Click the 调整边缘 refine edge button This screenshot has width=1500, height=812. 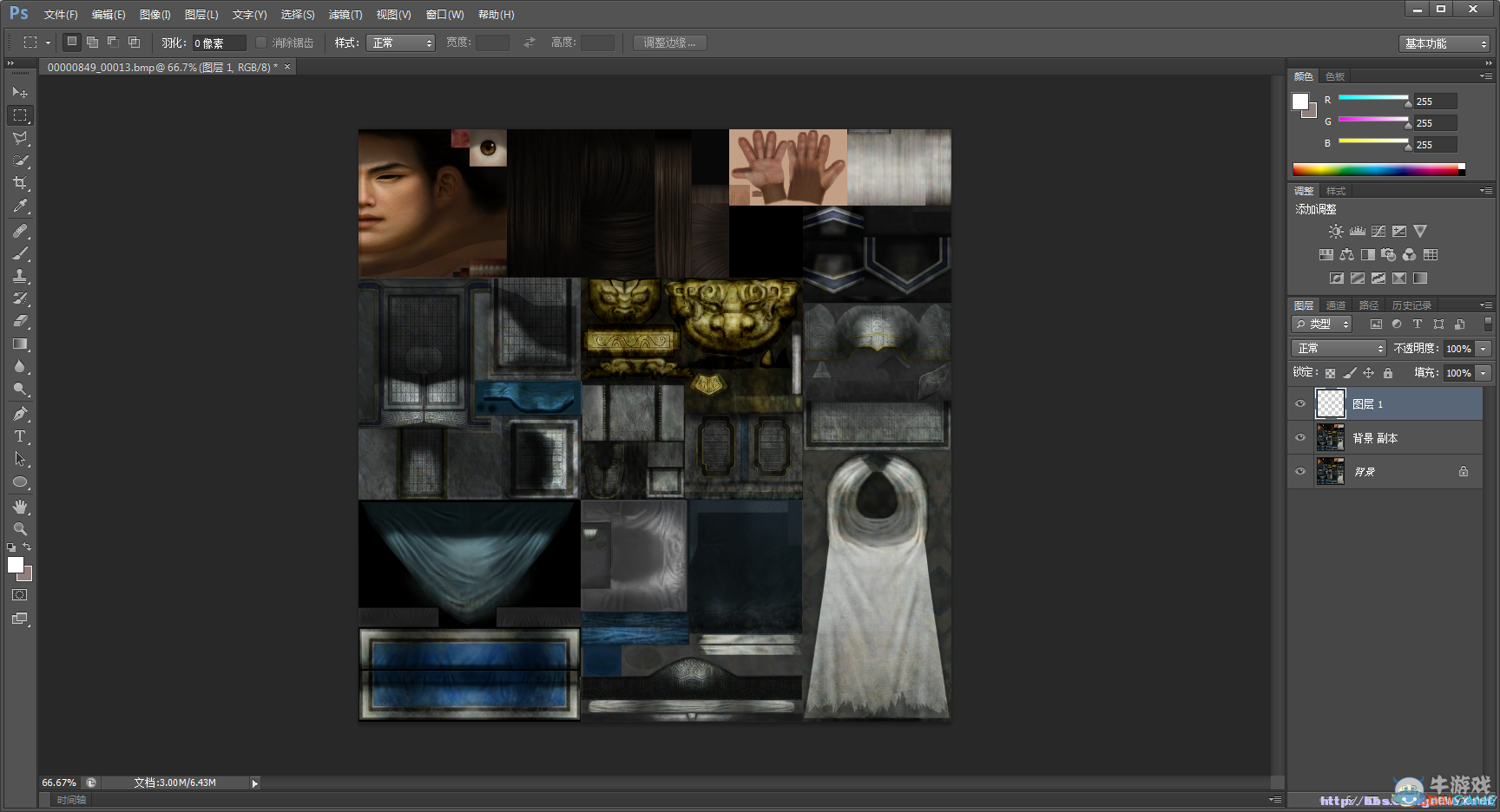(670, 43)
